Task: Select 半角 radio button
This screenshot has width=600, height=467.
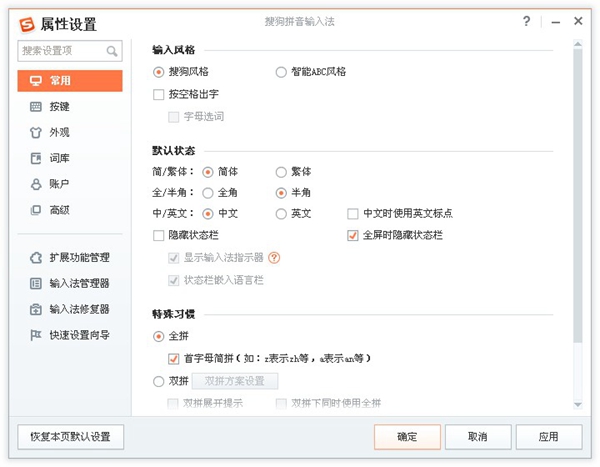Action: [281, 193]
